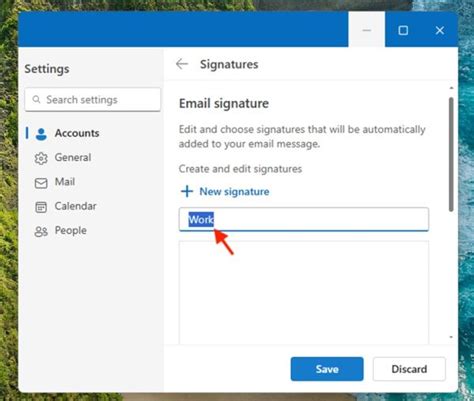Click the General gear icon
Viewport: 474px width, 401px height.
[41, 158]
